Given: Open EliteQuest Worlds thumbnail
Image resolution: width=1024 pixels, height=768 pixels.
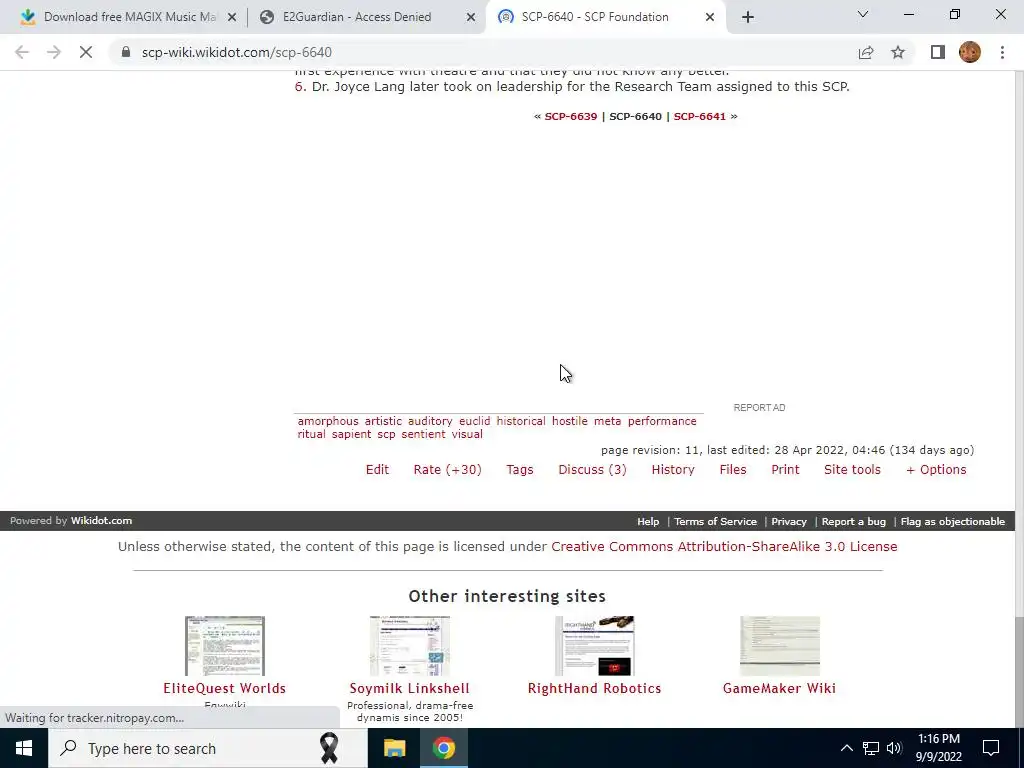Looking at the screenshot, I should [x=225, y=646].
